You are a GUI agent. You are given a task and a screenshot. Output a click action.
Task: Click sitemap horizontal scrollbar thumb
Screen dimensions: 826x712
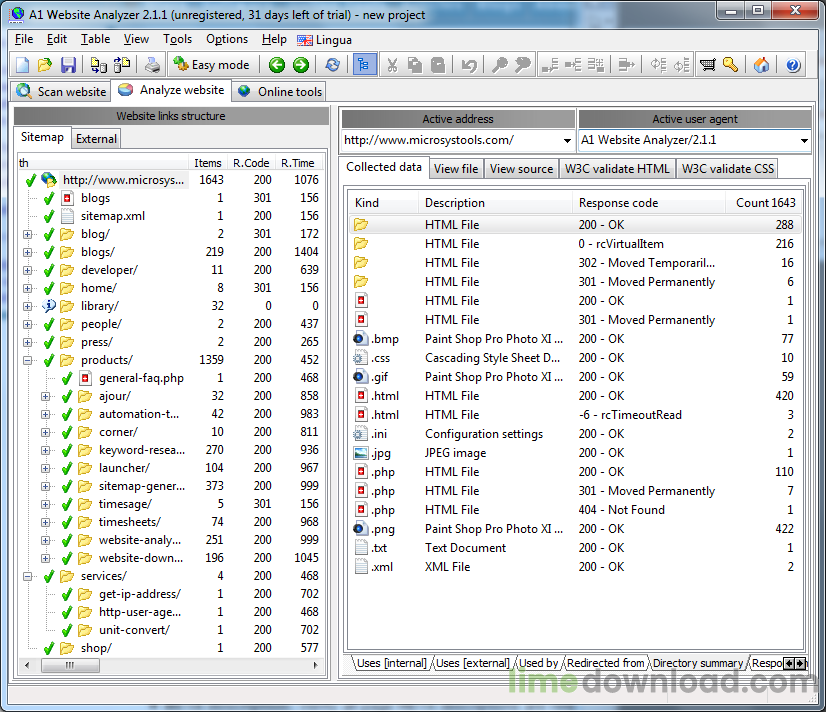click(x=71, y=666)
